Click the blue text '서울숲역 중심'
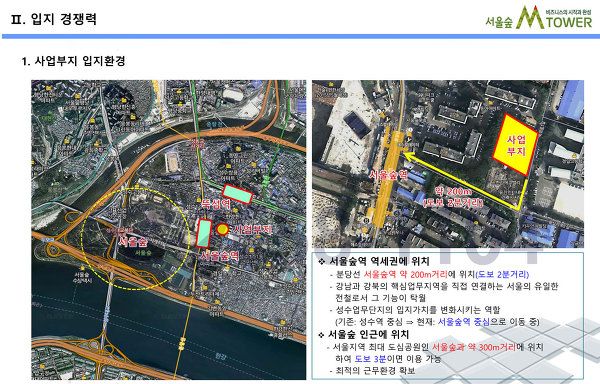 464,322
